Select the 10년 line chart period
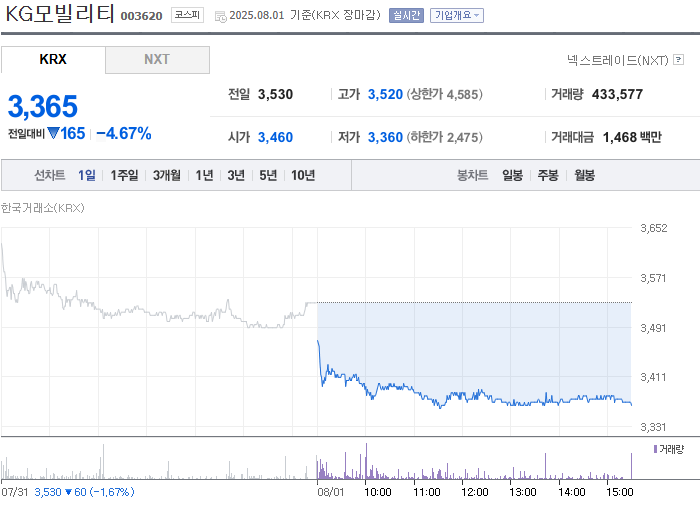 pos(303,175)
